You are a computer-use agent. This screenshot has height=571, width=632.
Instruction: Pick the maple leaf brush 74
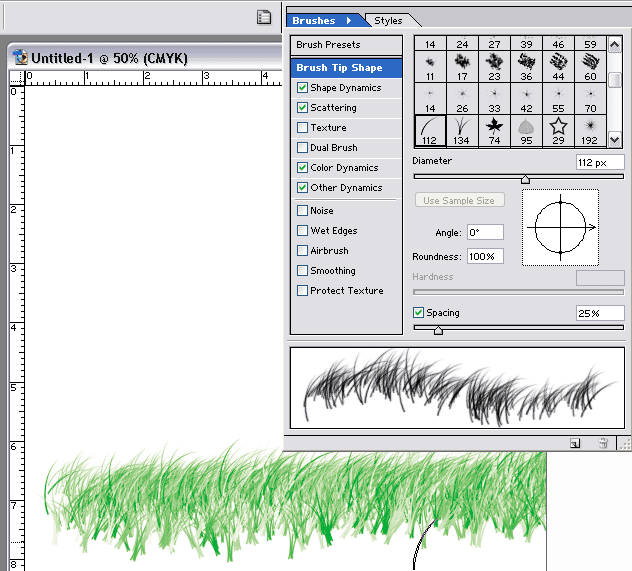494,131
